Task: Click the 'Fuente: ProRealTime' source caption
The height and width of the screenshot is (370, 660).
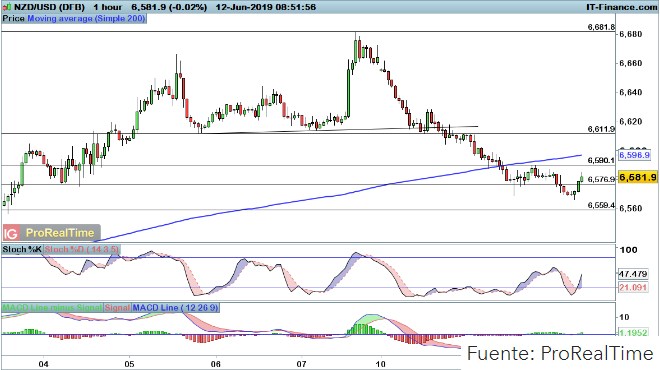Action: click(x=560, y=353)
